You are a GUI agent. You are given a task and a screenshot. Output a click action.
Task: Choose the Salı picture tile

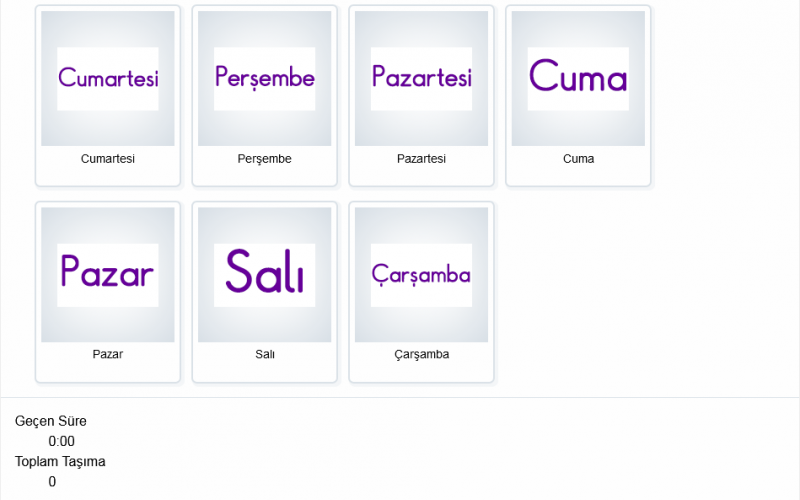pos(265,274)
